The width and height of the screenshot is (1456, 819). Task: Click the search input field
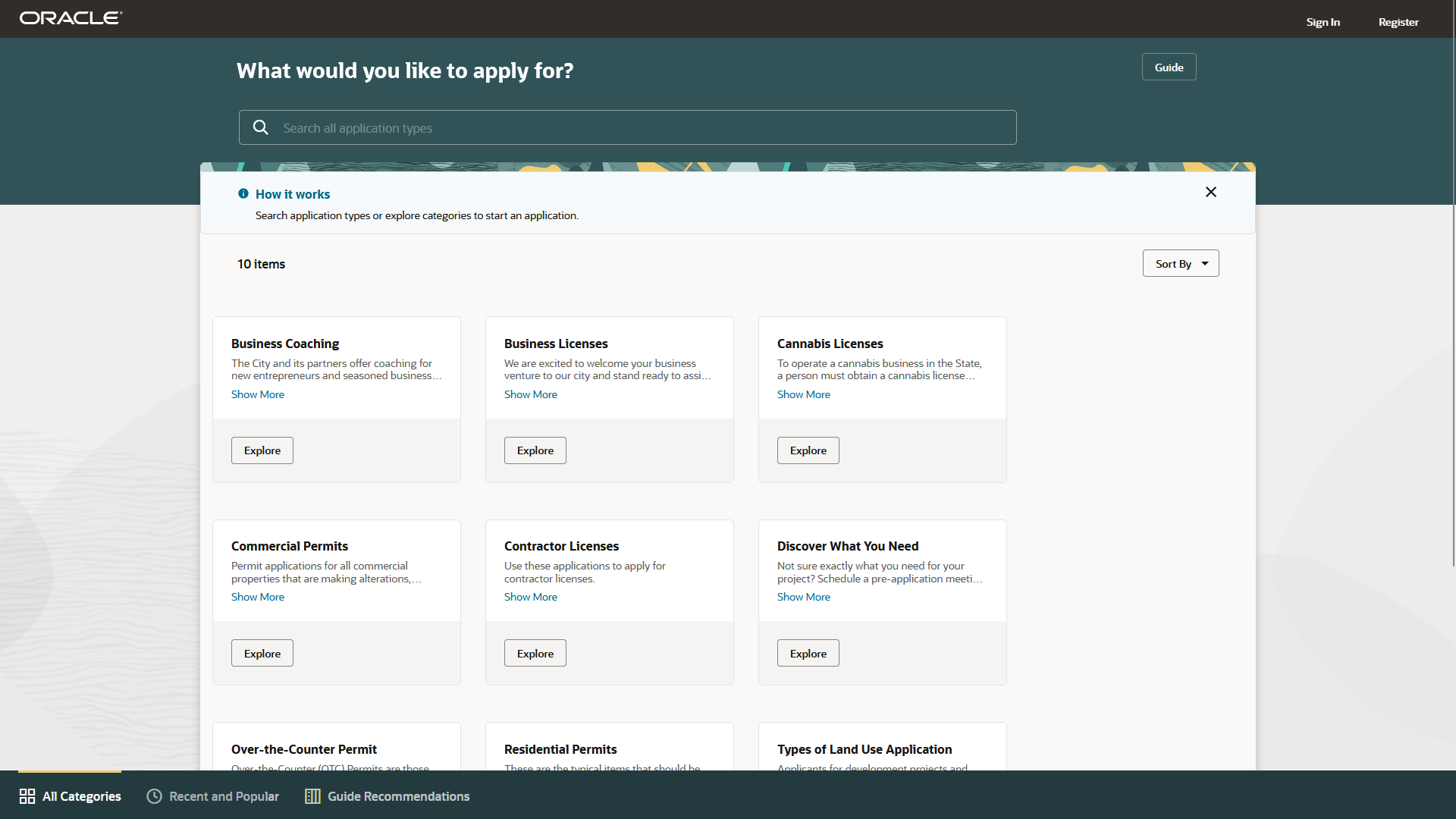628,127
